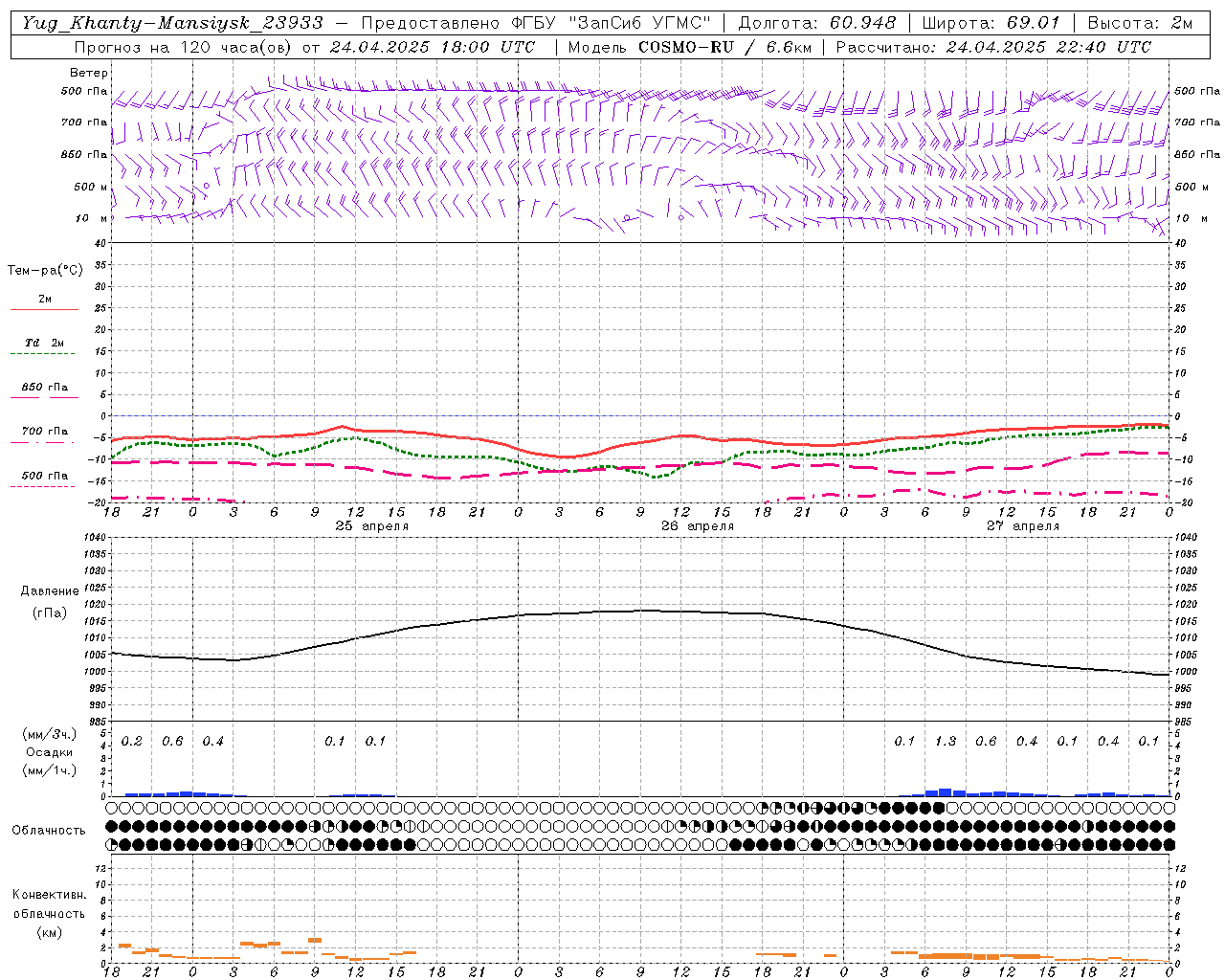Select the 700 гПа temperature legend entry
The height and width of the screenshot is (980, 1225).
point(44,434)
